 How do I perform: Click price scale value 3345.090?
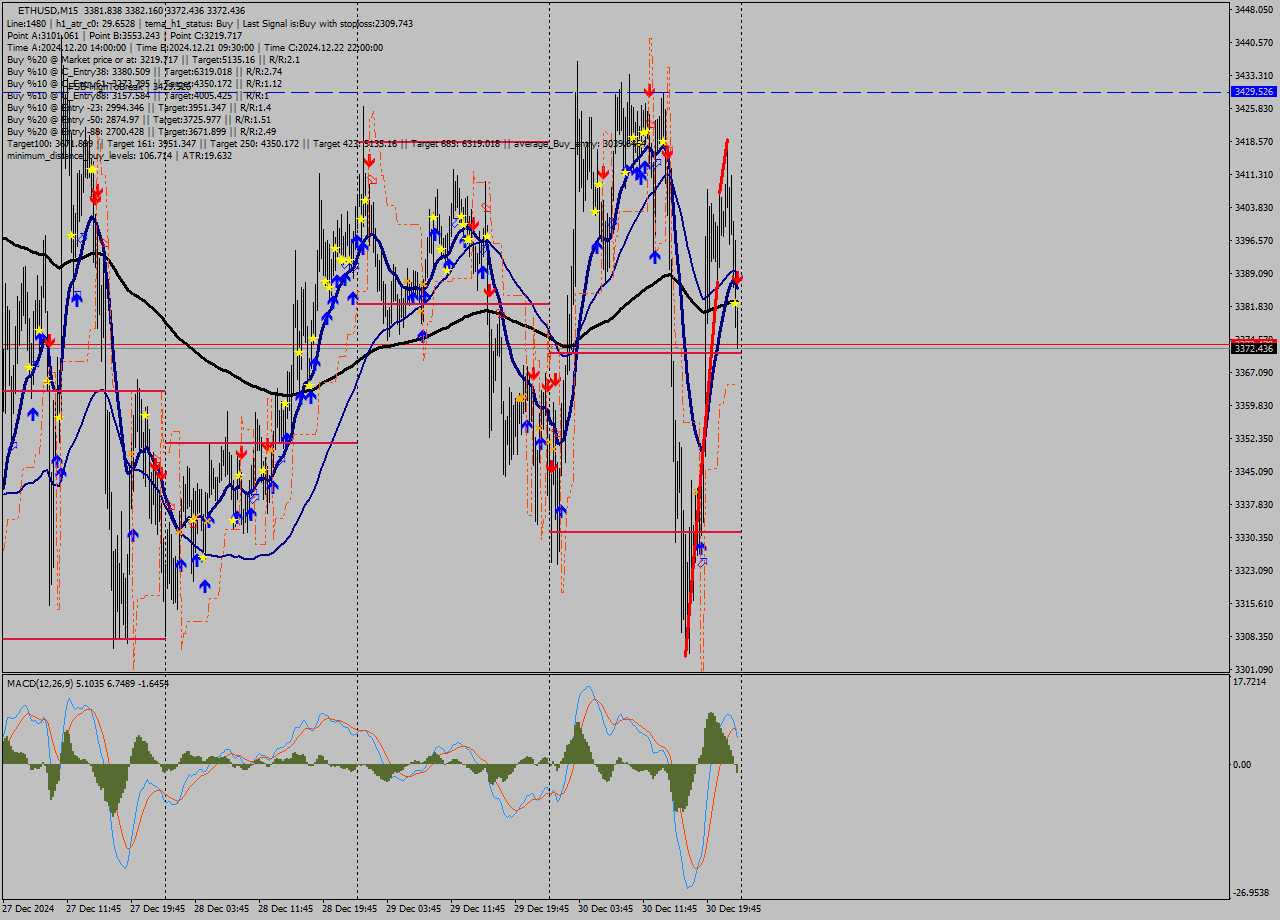1253,471
